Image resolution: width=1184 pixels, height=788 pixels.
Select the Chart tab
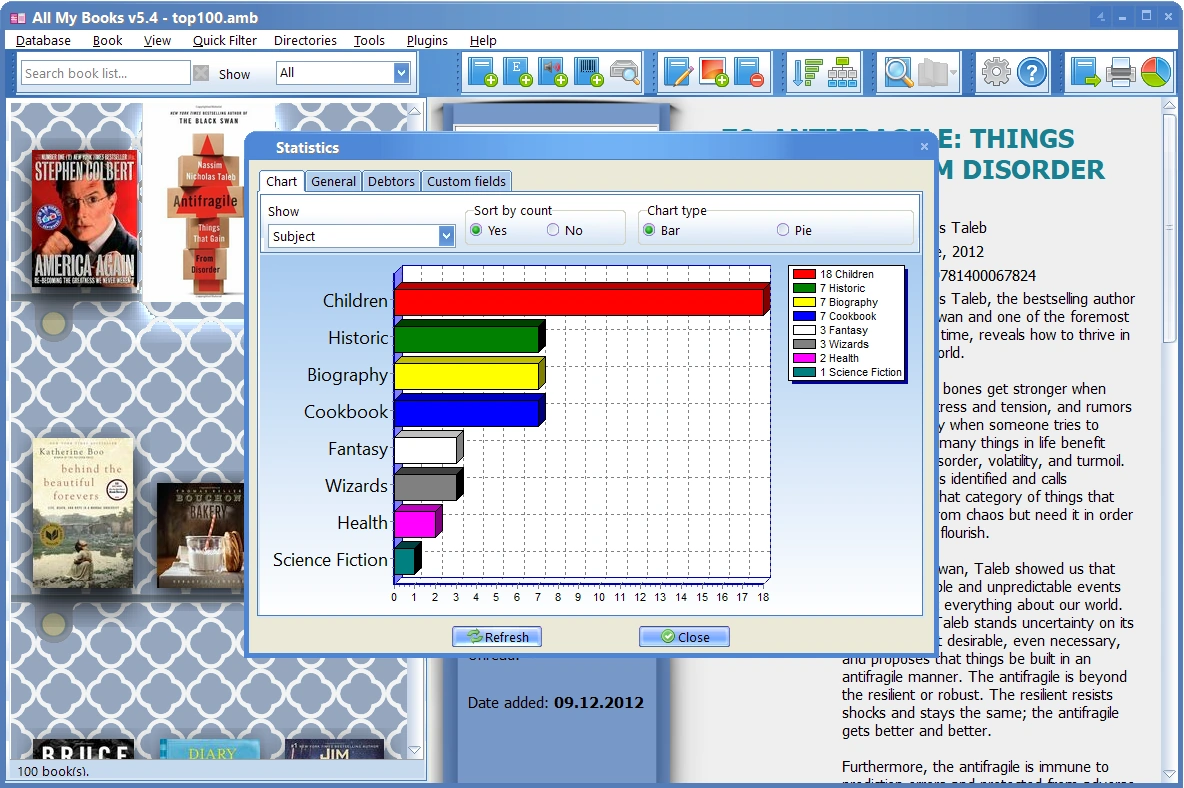pyautogui.click(x=281, y=181)
